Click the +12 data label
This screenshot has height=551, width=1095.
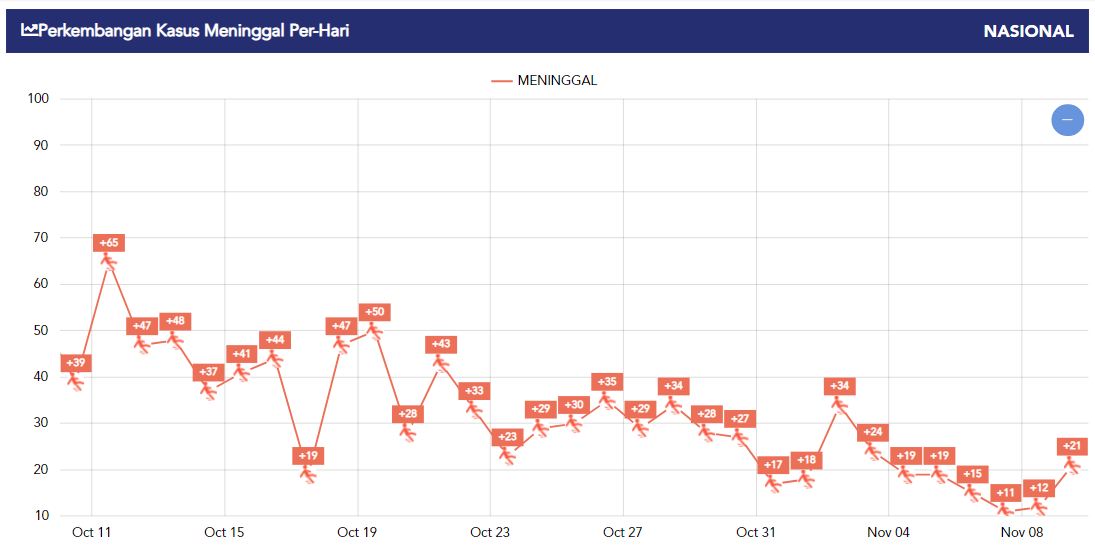1038,487
